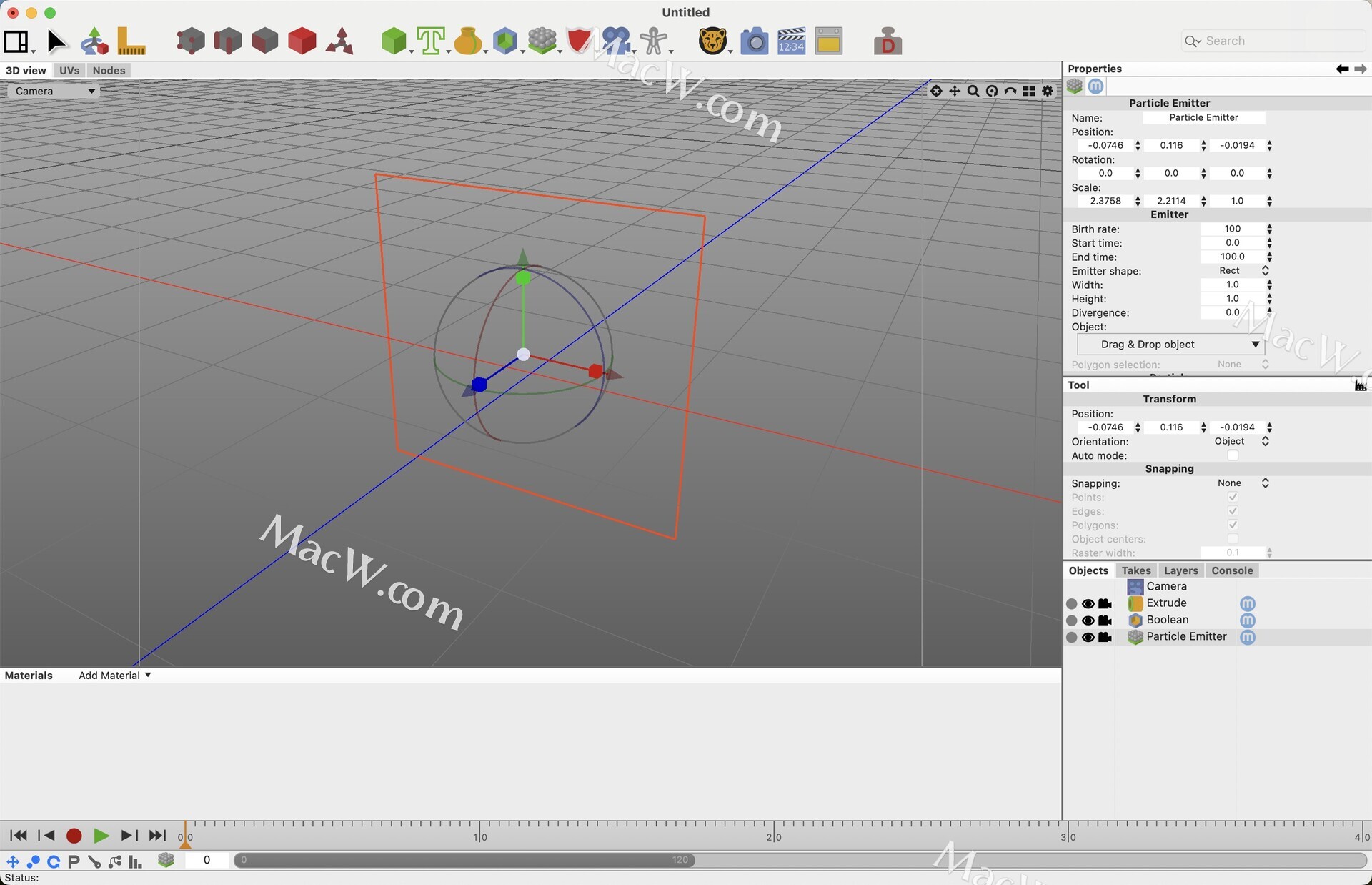
Task: Open the Orientation Object dropdown
Action: [1236, 442]
